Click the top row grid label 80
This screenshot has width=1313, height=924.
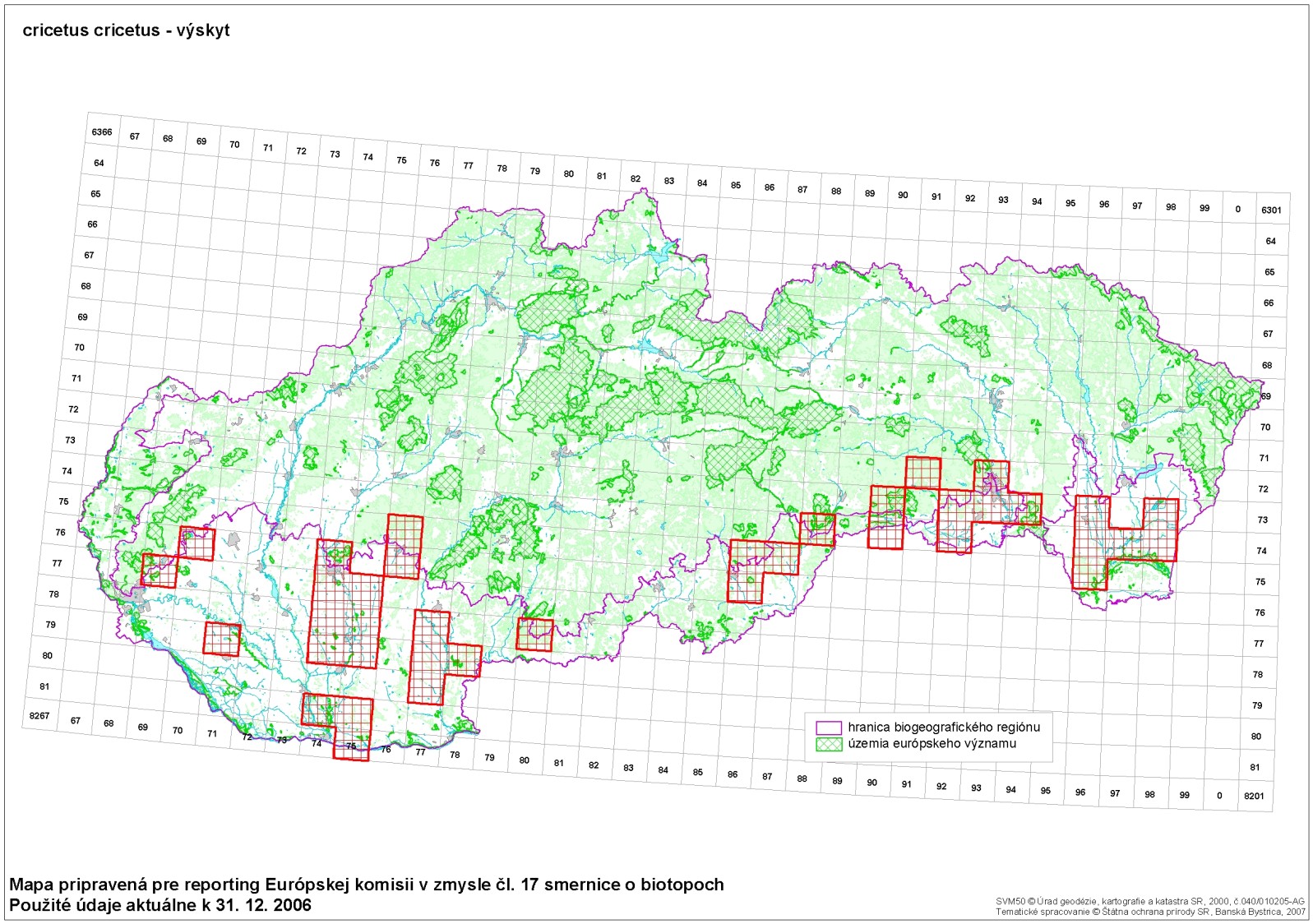(569, 174)
